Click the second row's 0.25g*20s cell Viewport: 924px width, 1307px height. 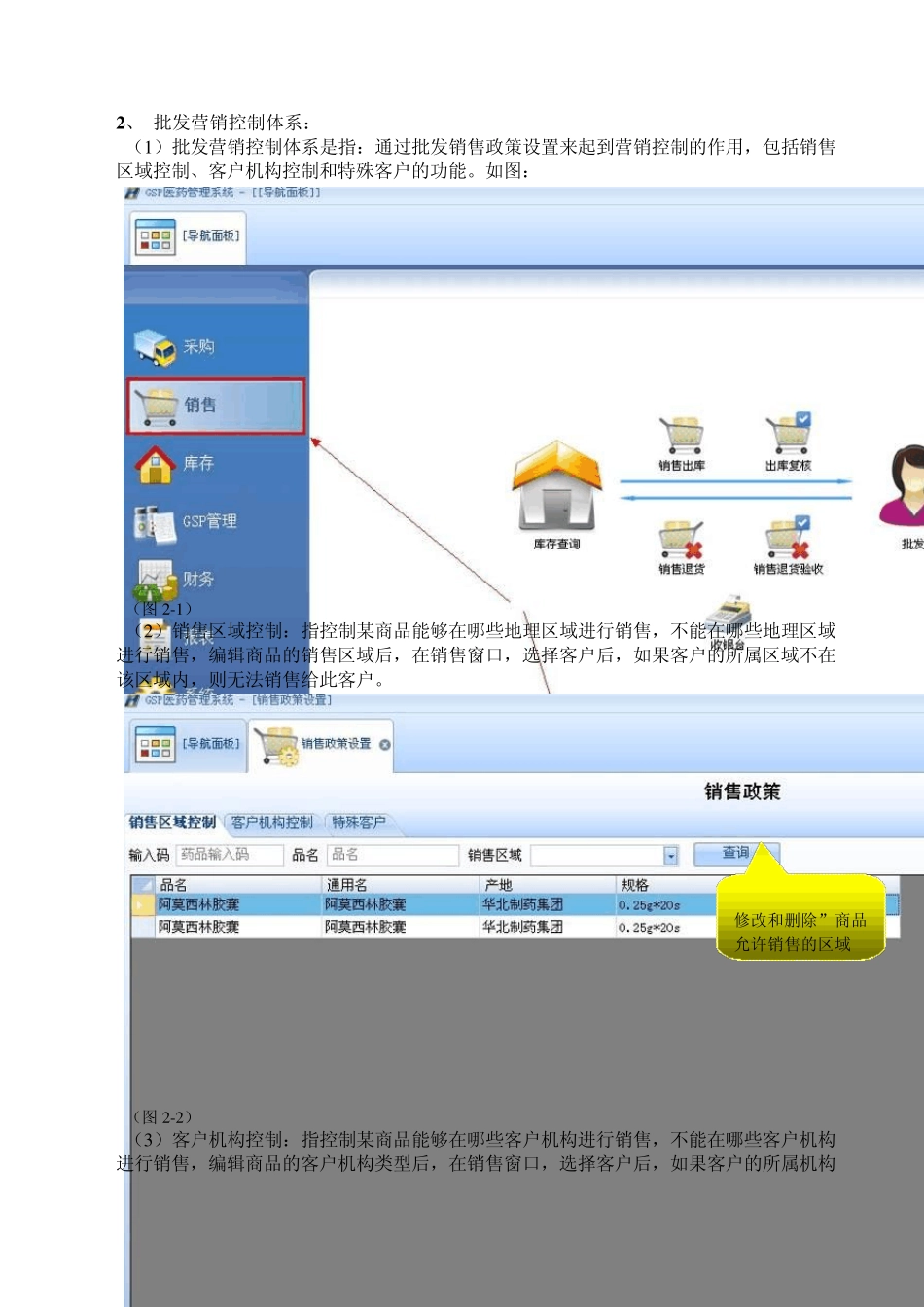(x=667, y=928)
